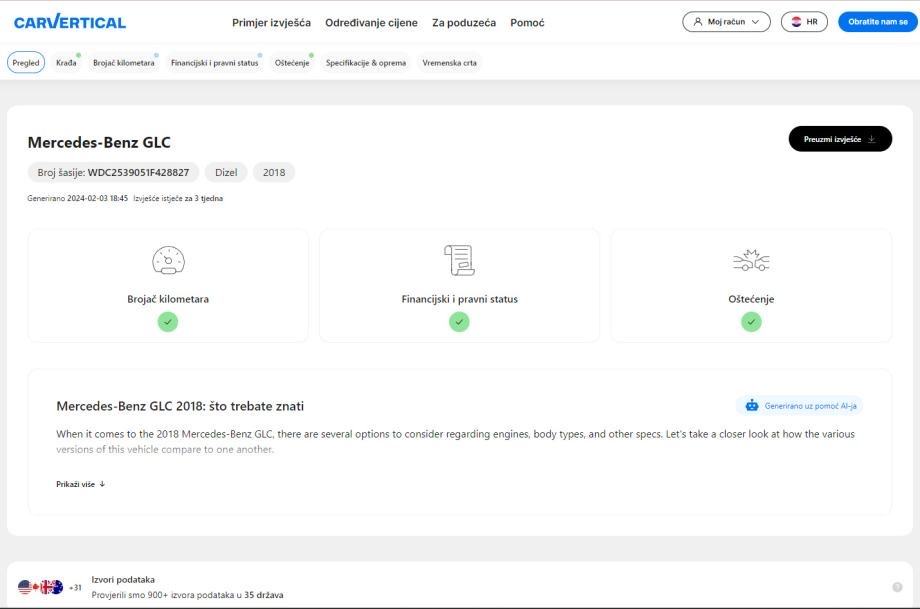
Task: Click help question icon beside Izvori podataka
Action: [x=897, y=587]
